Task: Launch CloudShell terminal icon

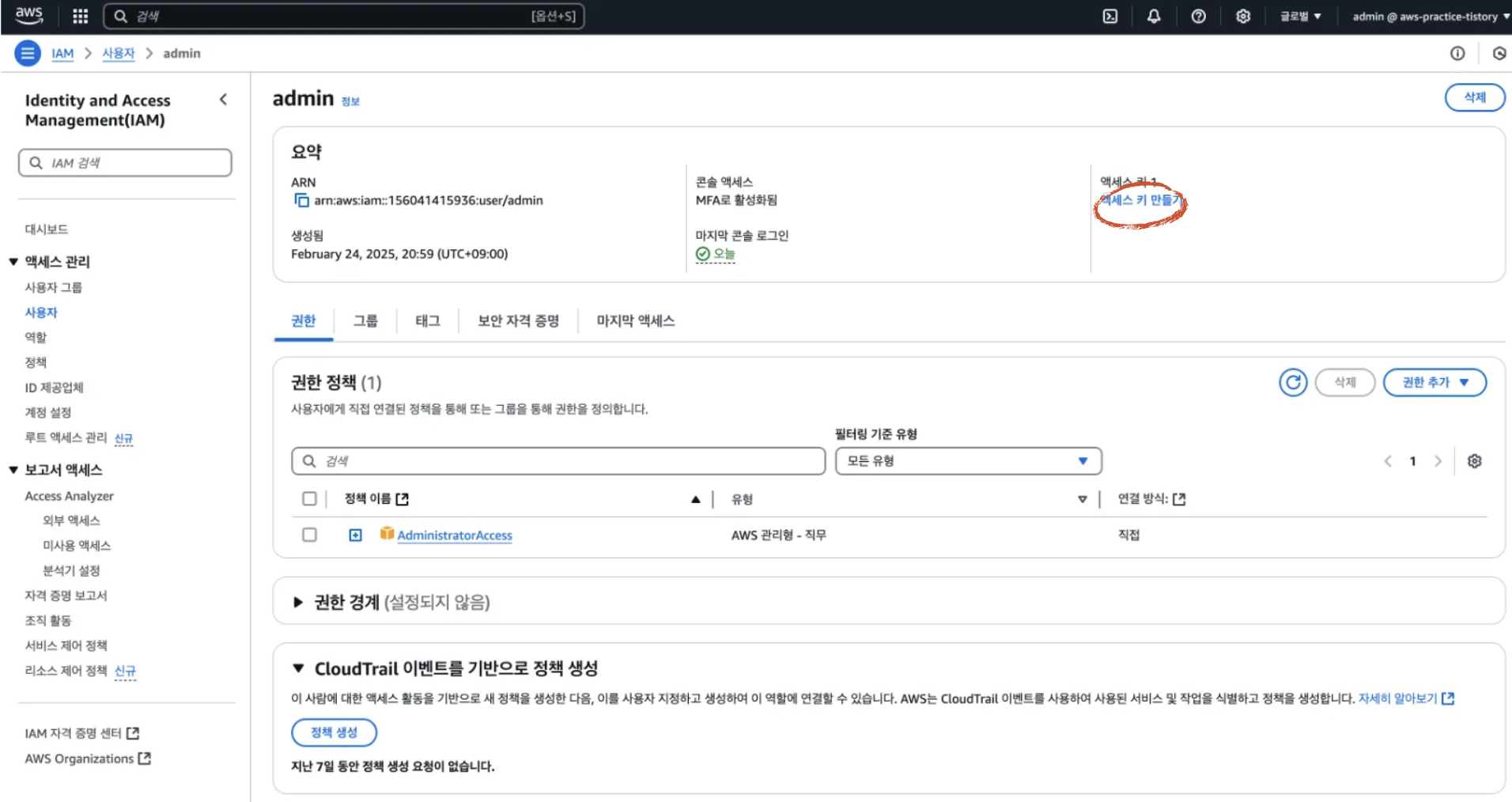Action: pyautogui.click(x=1110, y=16)
